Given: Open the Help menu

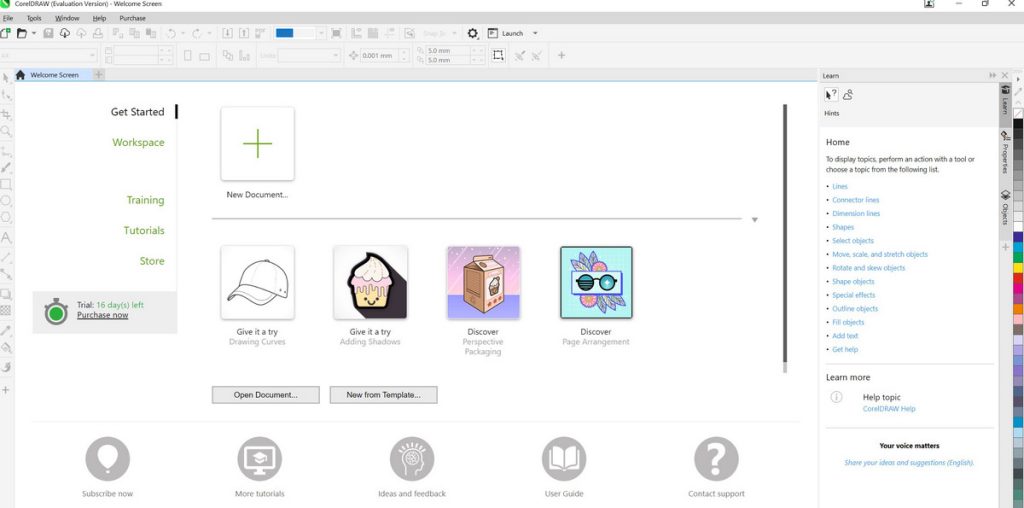Looking at the screenshot, I should coord(99,18).
